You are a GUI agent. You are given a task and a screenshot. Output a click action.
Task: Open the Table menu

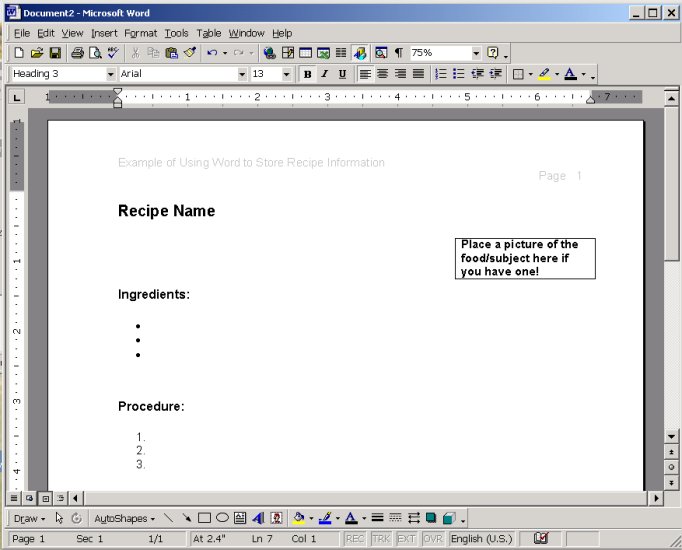208,33
